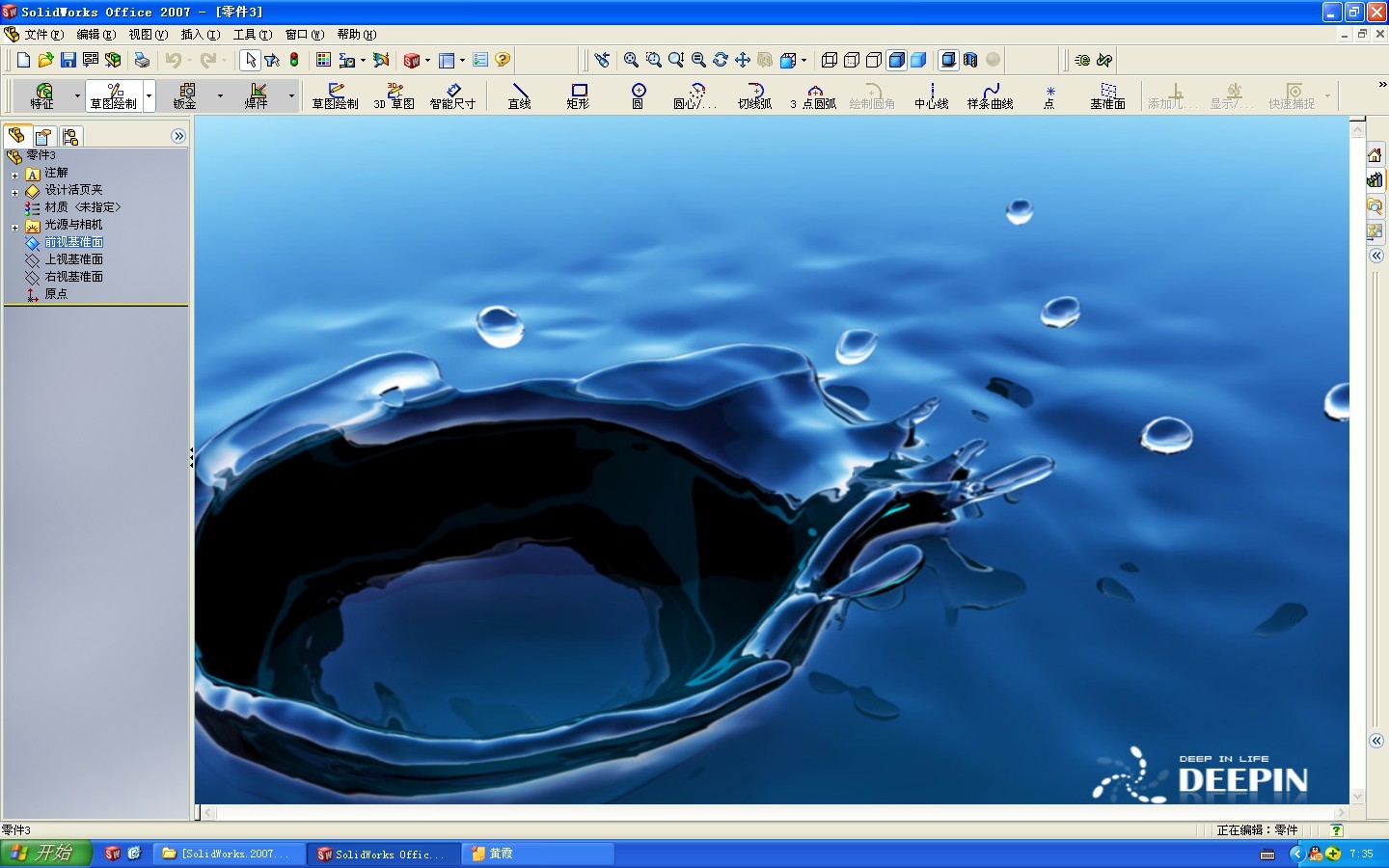Select the 圆 Circle tool
Viewport: 1389px width, 868px height.
[x=638, y=95]
